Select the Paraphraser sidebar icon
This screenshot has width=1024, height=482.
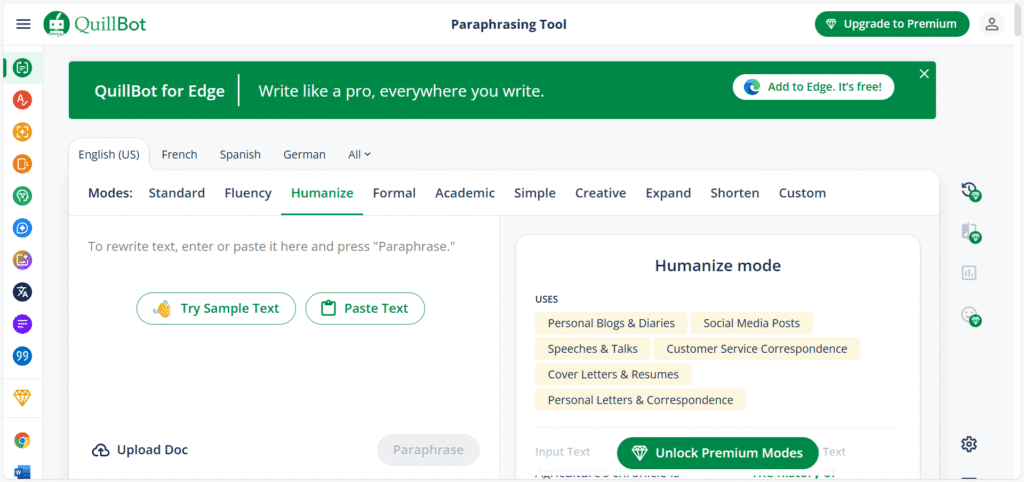[22, 67]
